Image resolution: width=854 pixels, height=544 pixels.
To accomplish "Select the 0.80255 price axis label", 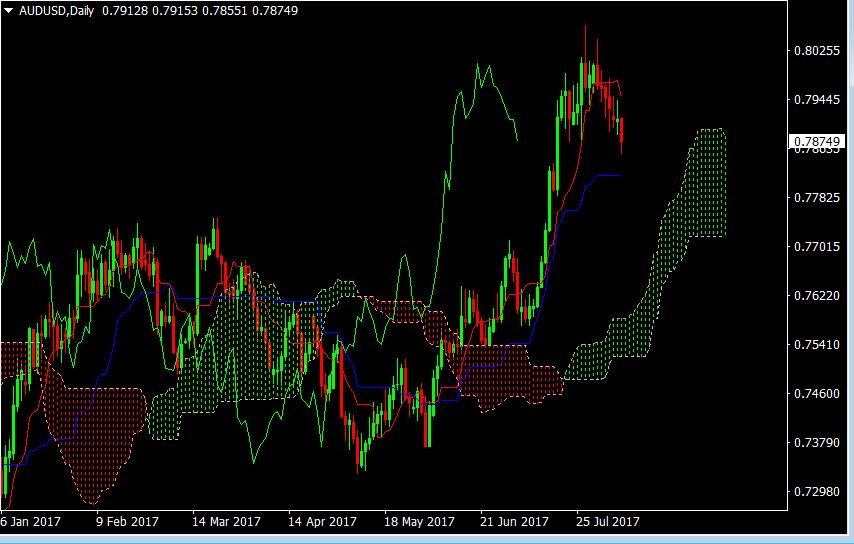I will point(816,50).
